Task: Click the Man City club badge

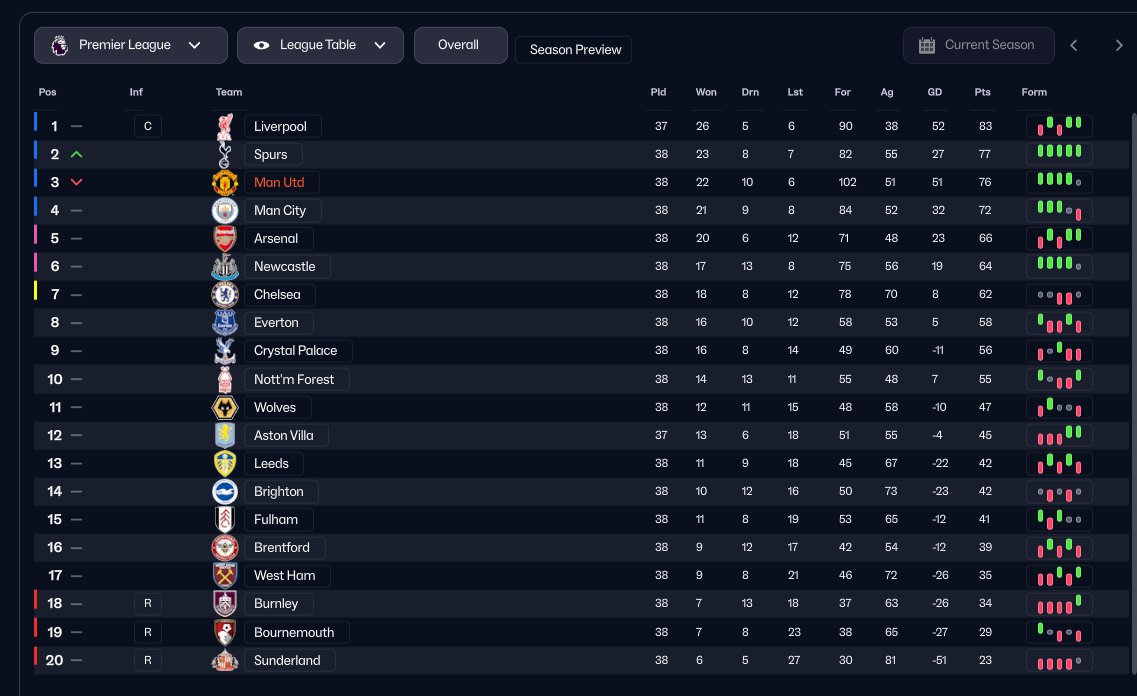Action: tap(225, 211)
